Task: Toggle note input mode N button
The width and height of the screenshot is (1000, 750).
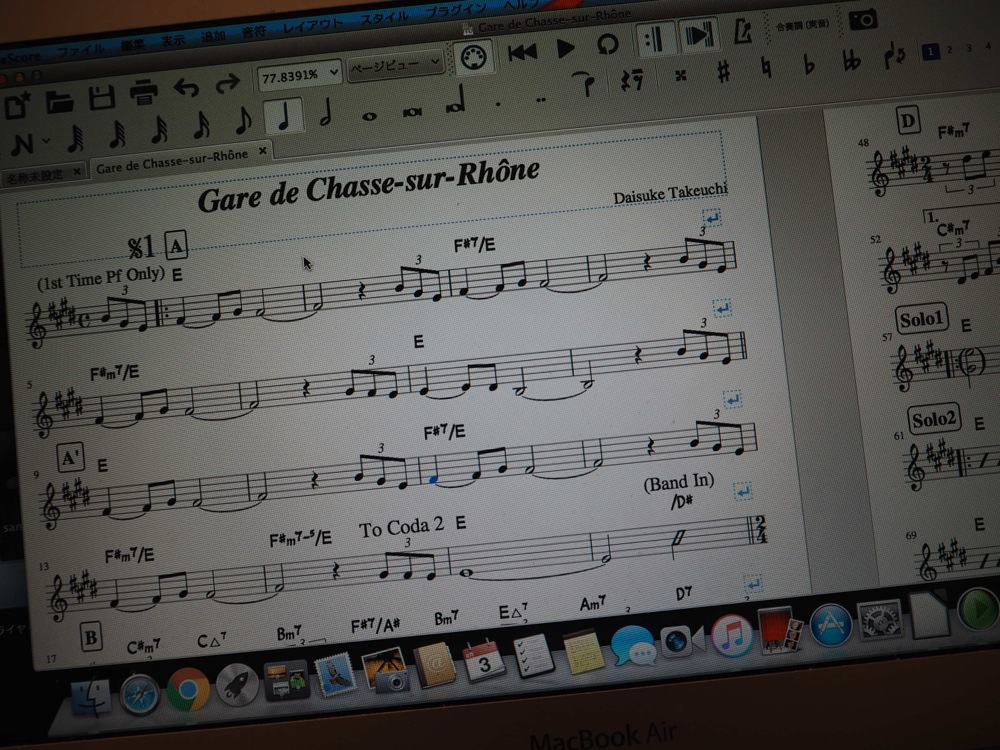Action: pos(22,145)
